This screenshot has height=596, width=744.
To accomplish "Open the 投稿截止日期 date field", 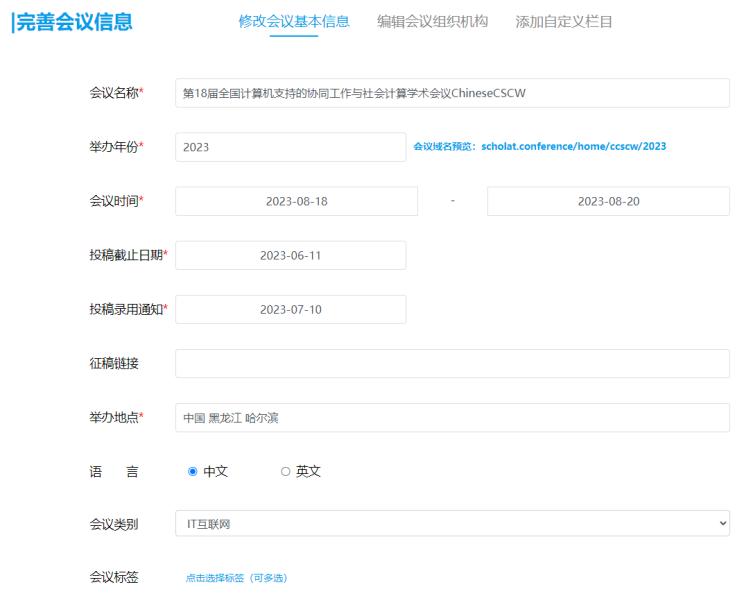I will [290, 255].
